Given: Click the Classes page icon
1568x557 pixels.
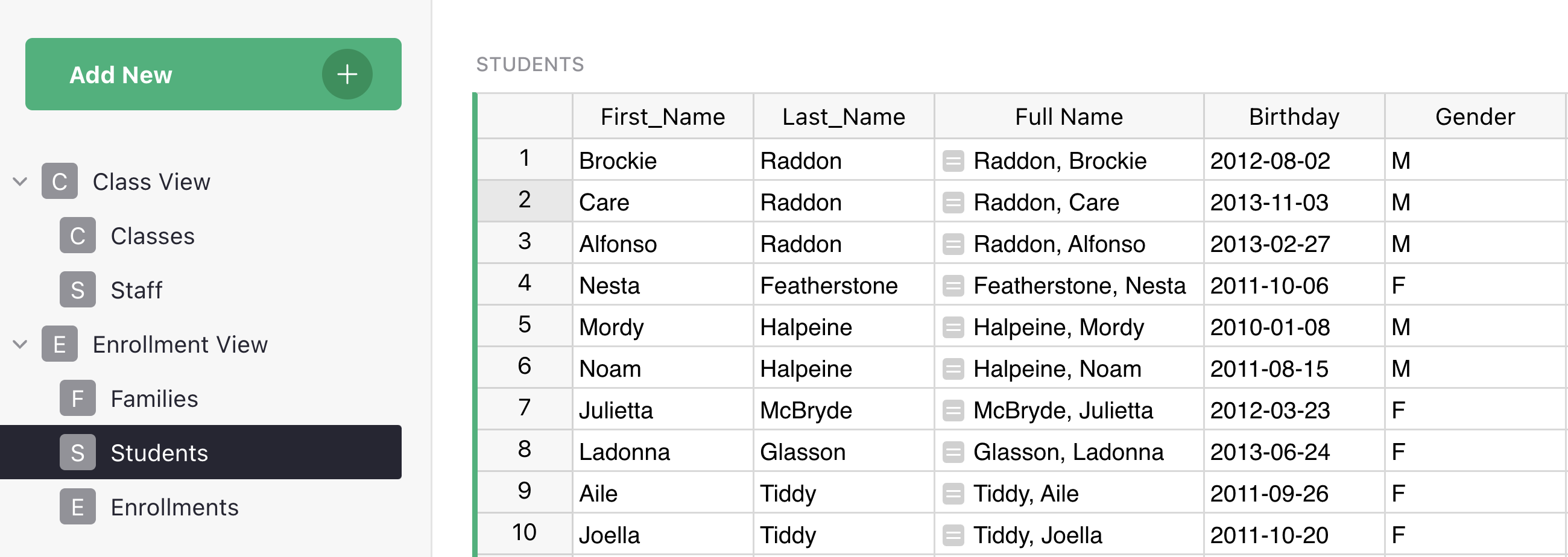Looking at the screenshot, I should tap(77, 236).
